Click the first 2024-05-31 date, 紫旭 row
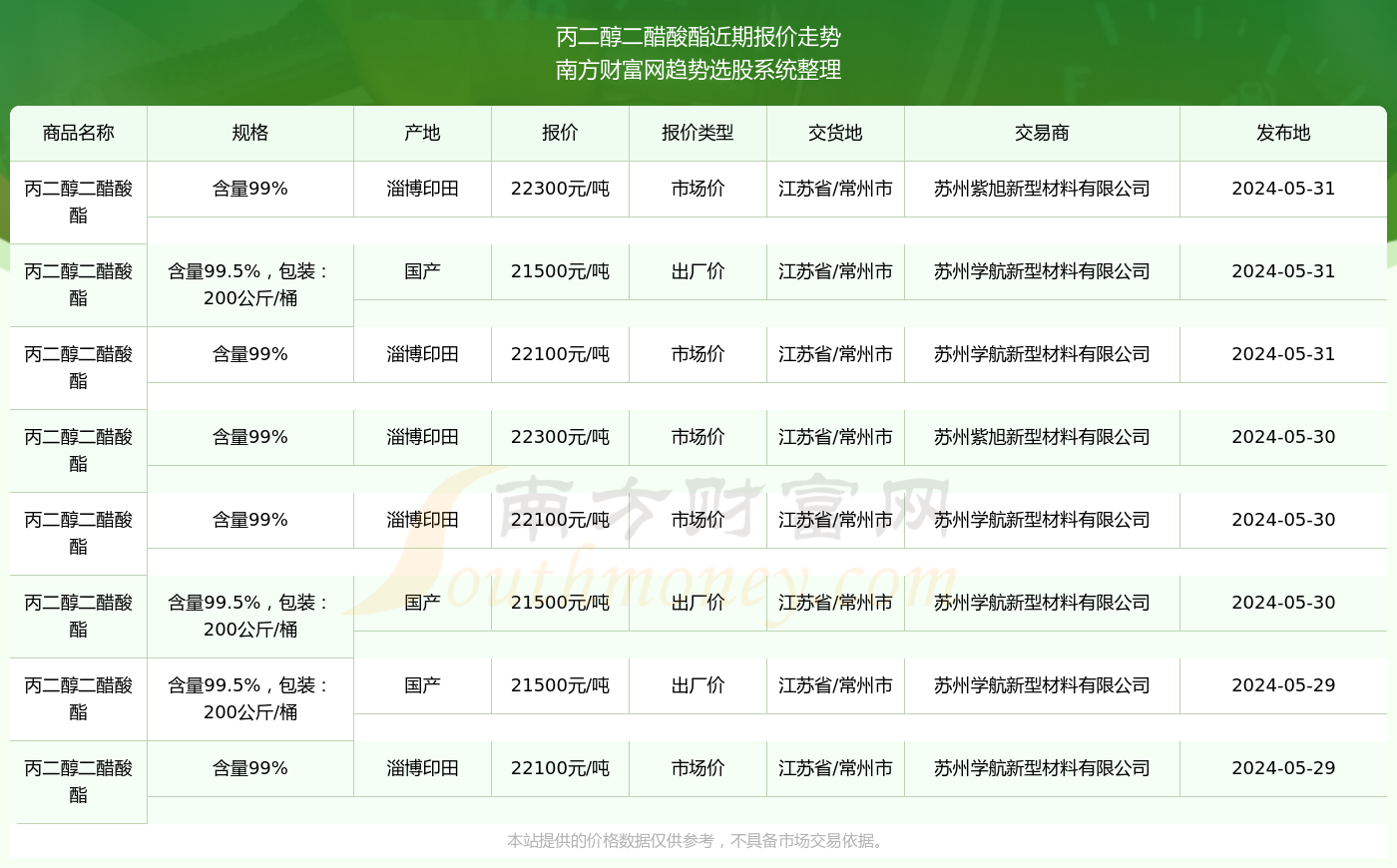The image size is (1397, 868). coord(1283,189)
